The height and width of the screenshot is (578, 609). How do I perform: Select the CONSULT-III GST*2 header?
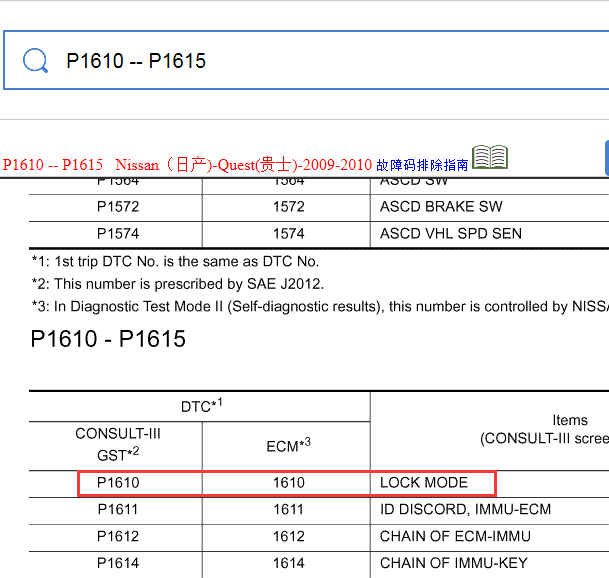pos(118,444)
